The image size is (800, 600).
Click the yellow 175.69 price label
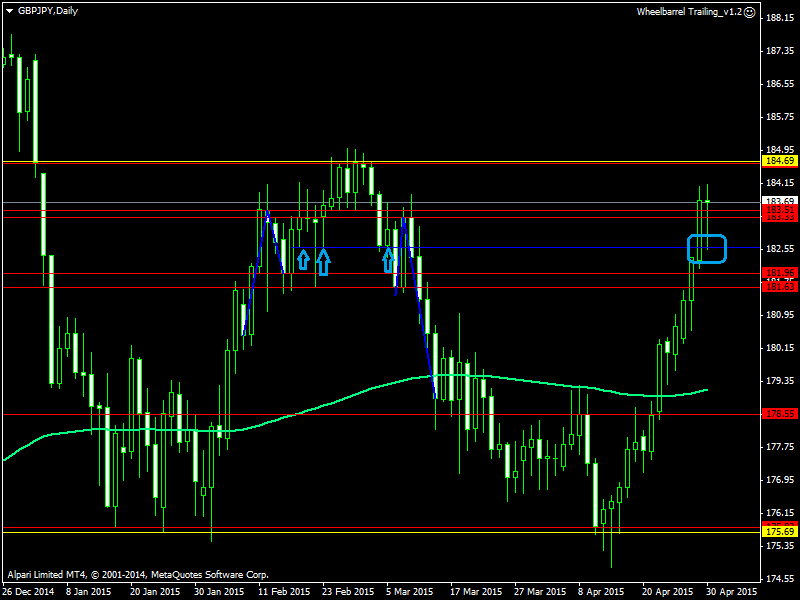tap(780, 532)
